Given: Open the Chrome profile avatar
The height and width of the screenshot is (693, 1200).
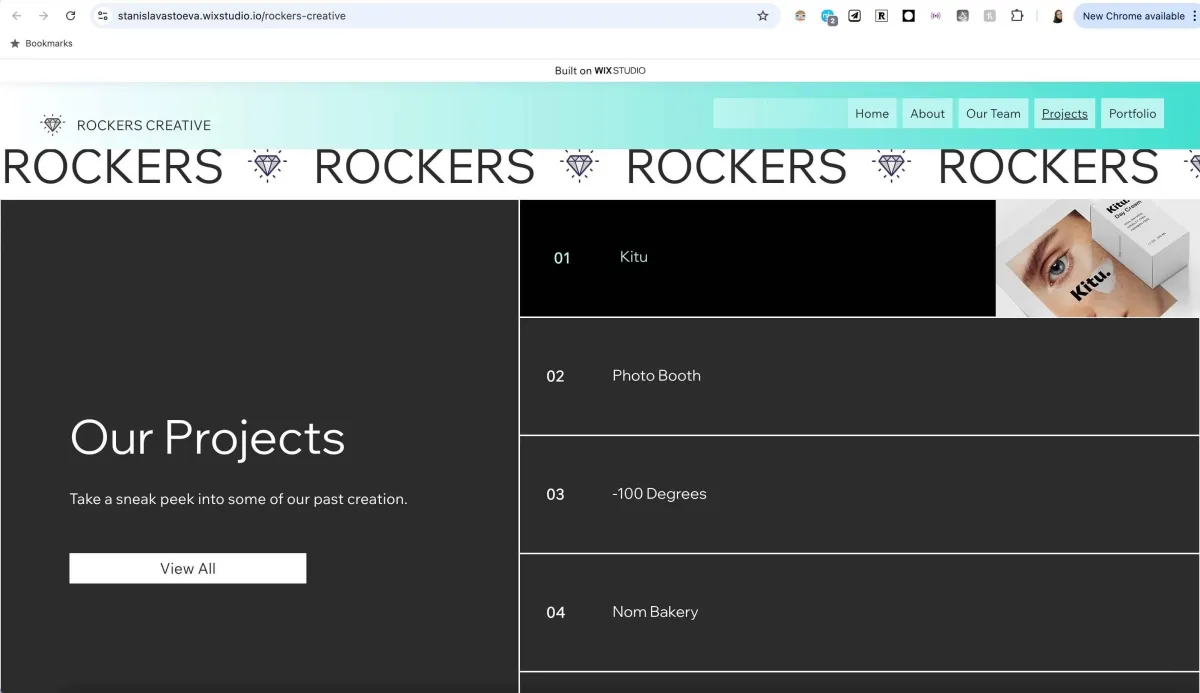Looking at the screenshot, I should (x=1057, y=16).
